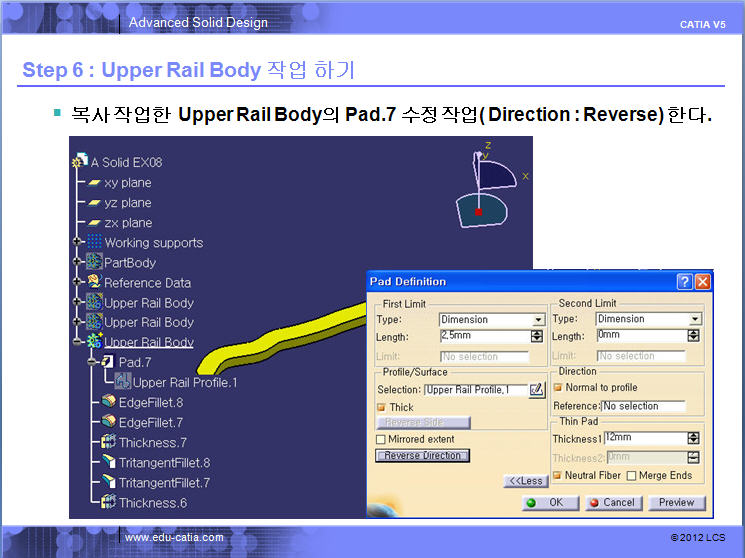The height and width of the screenshot is (558, 745).
Task: Click the compass at top right of viewport
Action: point(489,188)
